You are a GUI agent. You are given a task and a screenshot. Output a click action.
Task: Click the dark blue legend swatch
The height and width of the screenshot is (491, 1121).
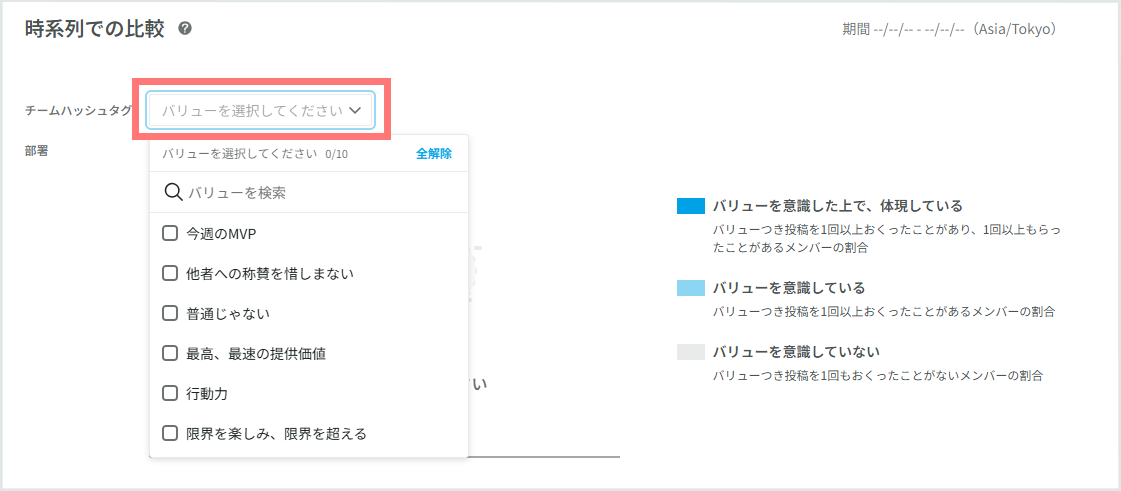(691, 206)
